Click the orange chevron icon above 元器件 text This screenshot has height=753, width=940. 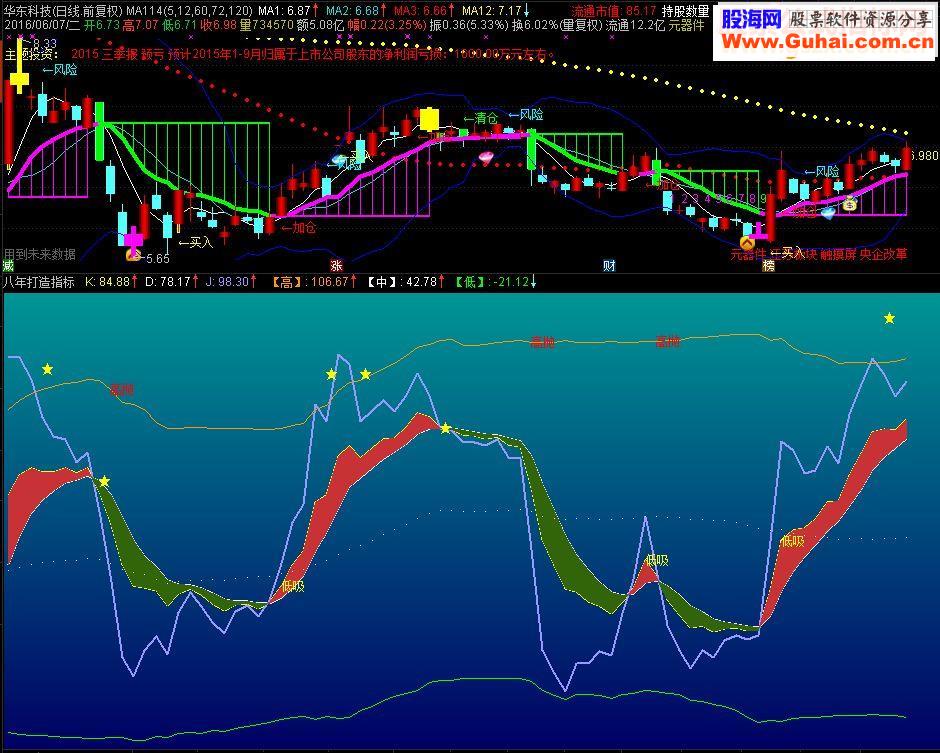747,243
